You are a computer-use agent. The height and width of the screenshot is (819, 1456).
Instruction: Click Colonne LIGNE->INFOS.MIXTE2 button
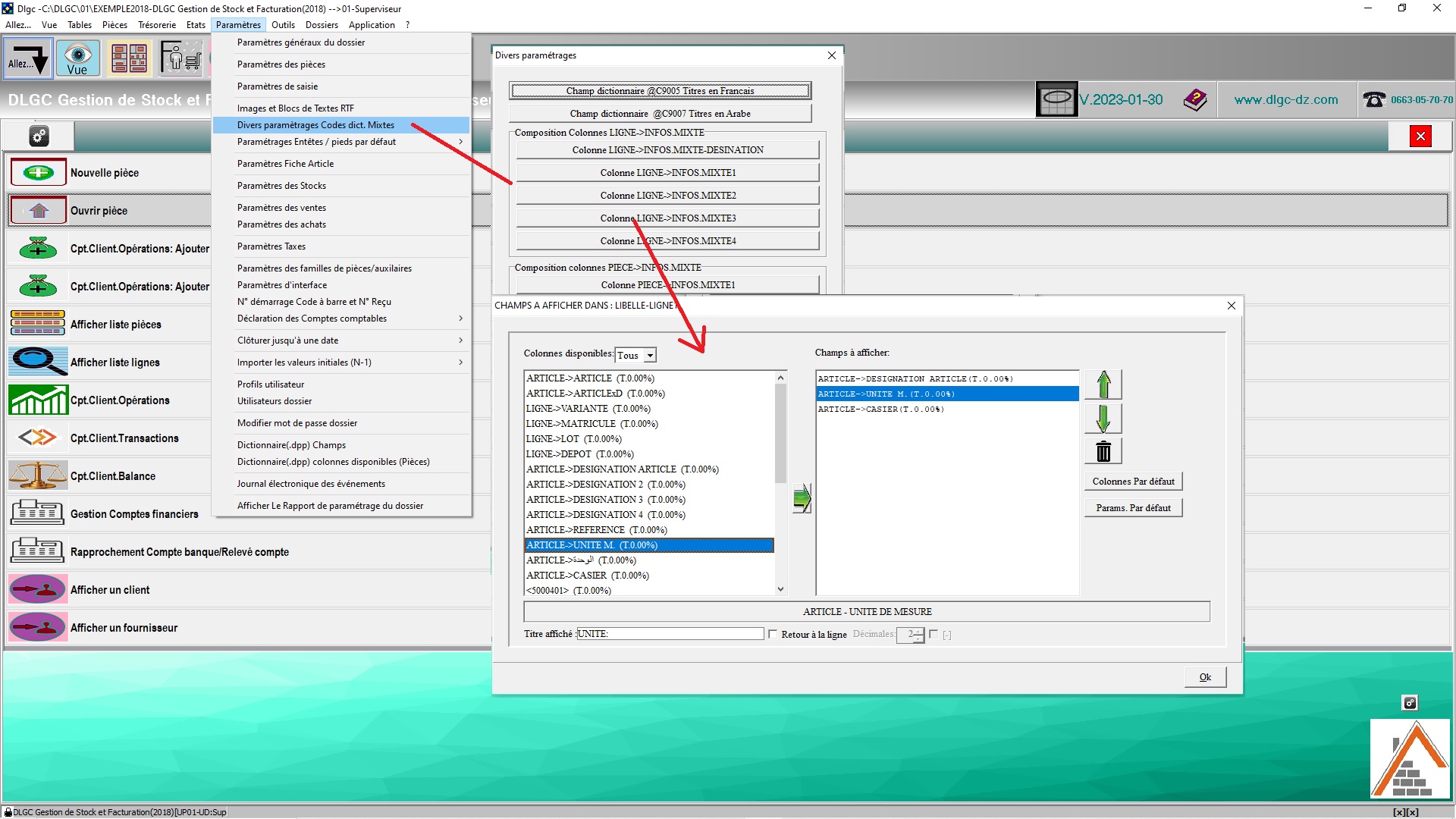667,196
